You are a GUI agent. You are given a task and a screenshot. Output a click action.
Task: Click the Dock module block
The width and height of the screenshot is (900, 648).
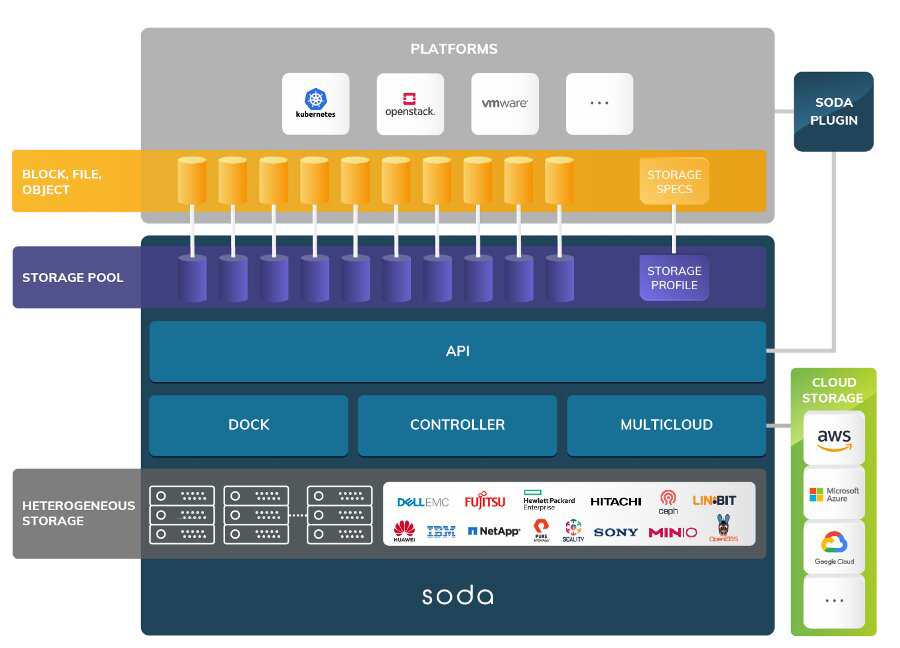coord(248,425)
